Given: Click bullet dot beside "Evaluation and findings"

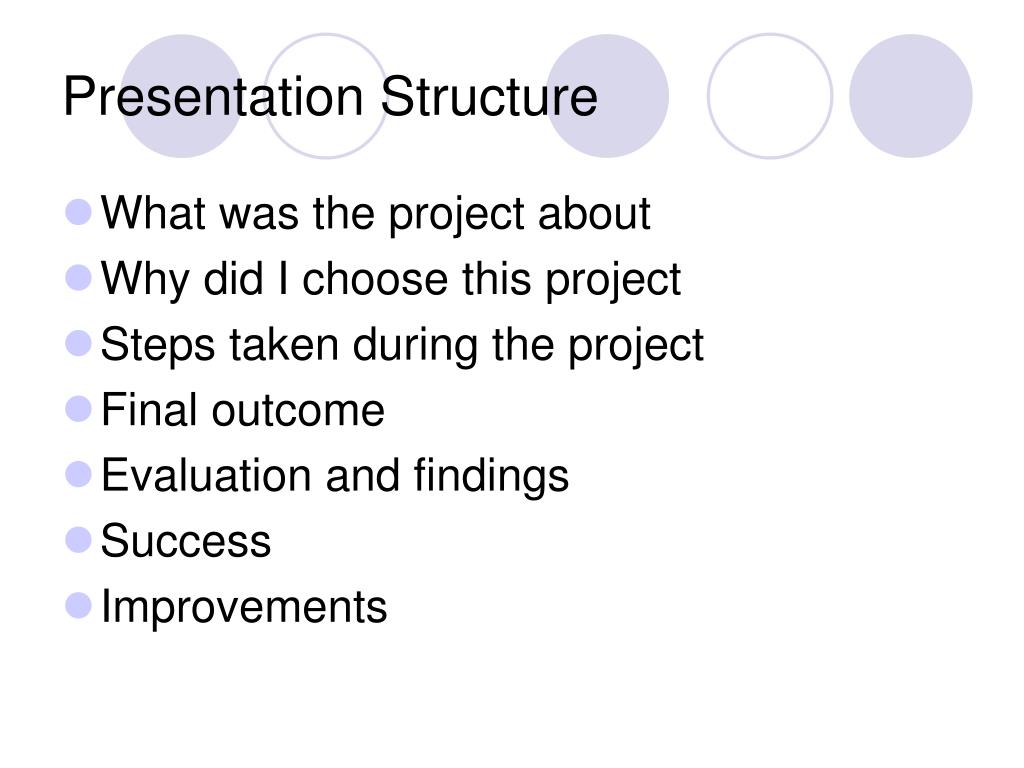Looking at the screenshot, I should pyautogui.click(x=78, y=475).
